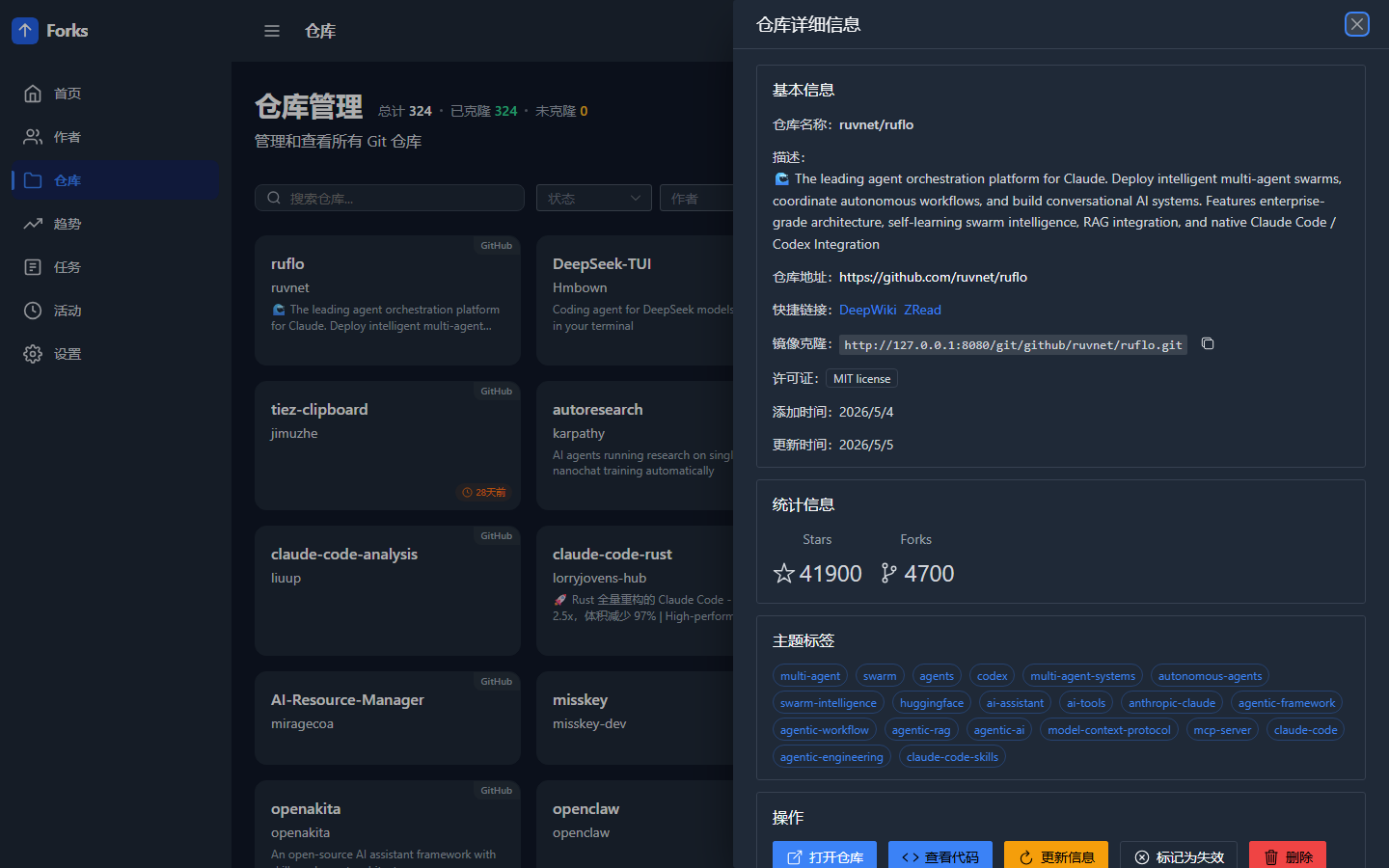This screenshot has width=1389, height=868.
Task: Click the huggingface topic tag
Action: (932, 703)
